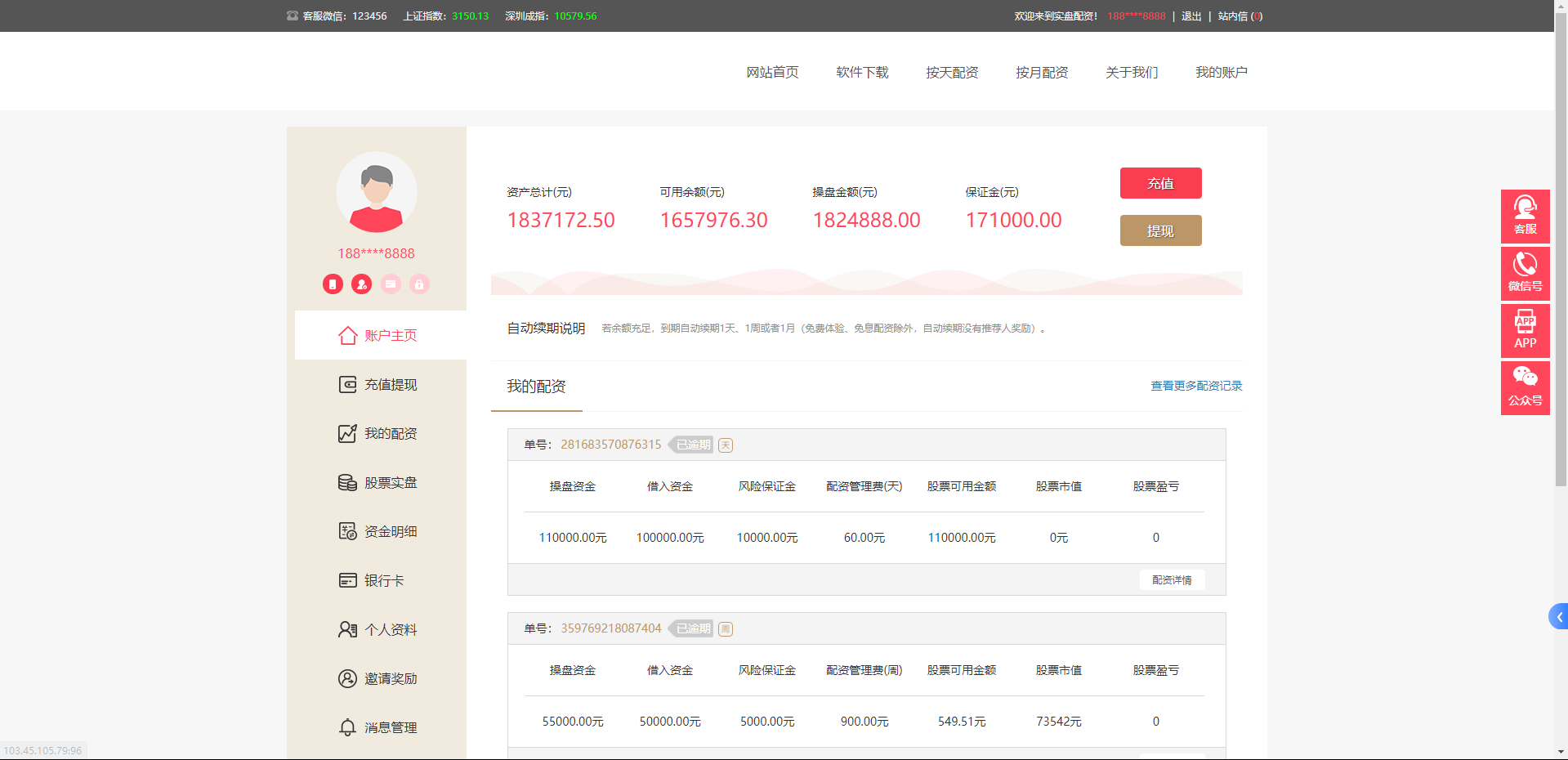The height and width of the screenshot is (760, 1568).
Task: Go to 资金明细 in the sidebar
Action: pyautogui.click(x=379, y=532)
